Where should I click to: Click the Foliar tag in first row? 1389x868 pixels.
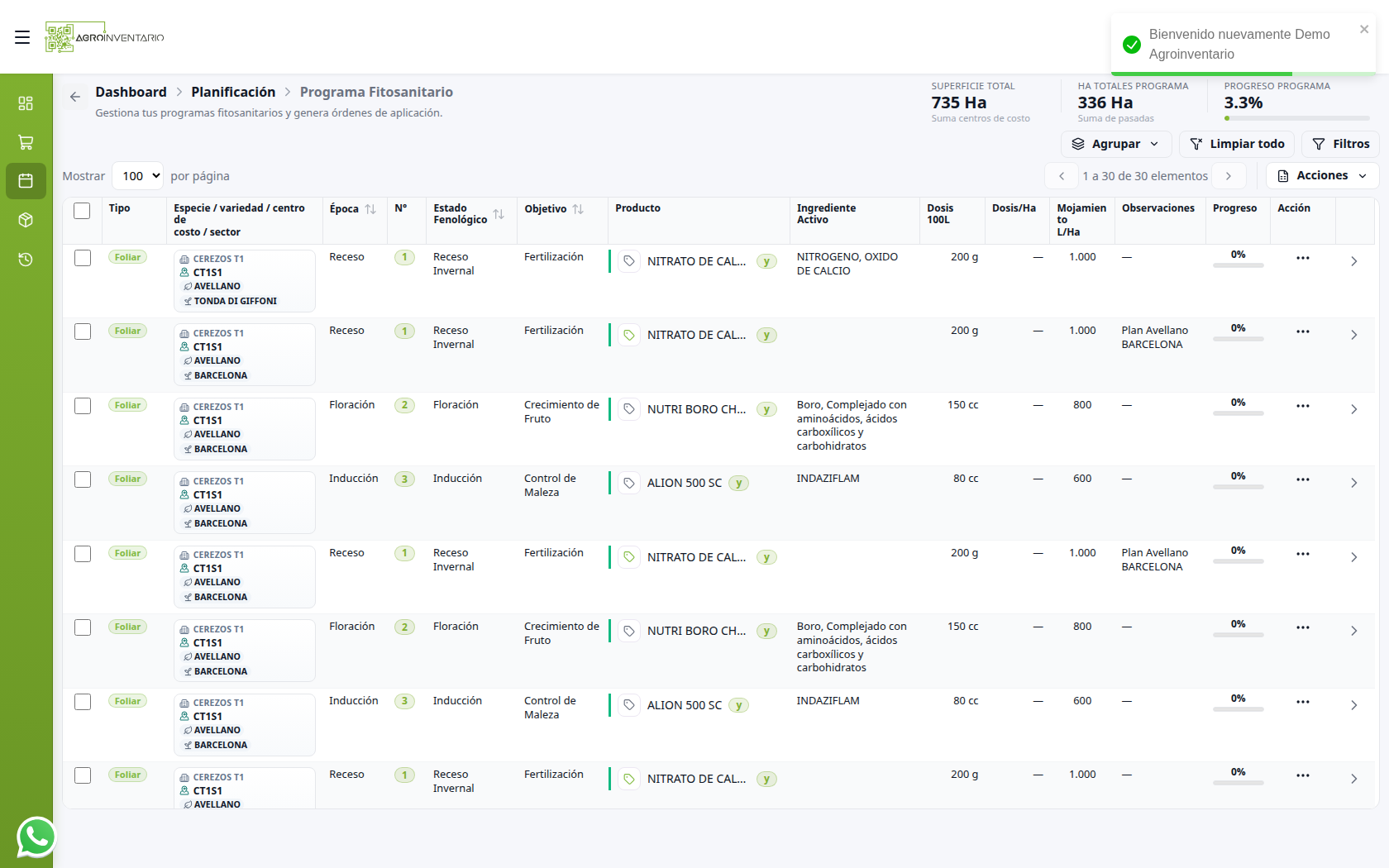[127, 257]
